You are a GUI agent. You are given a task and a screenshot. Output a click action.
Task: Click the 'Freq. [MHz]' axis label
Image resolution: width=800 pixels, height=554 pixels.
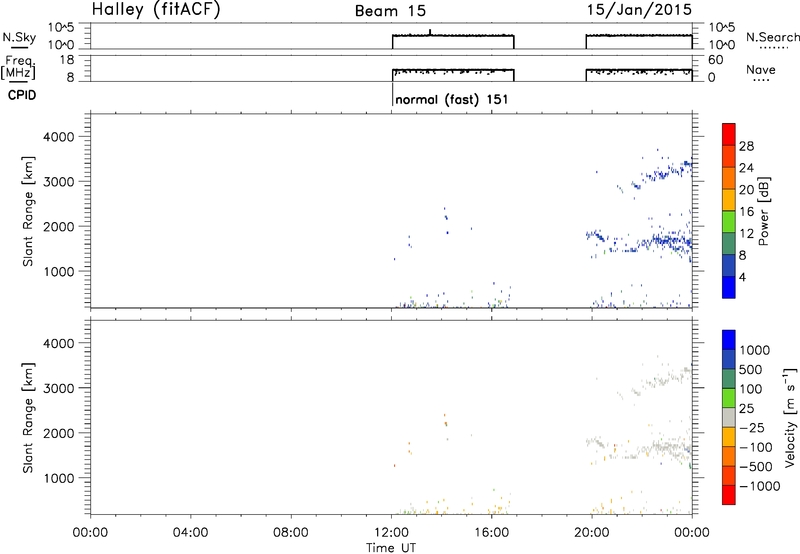(19, 67)
